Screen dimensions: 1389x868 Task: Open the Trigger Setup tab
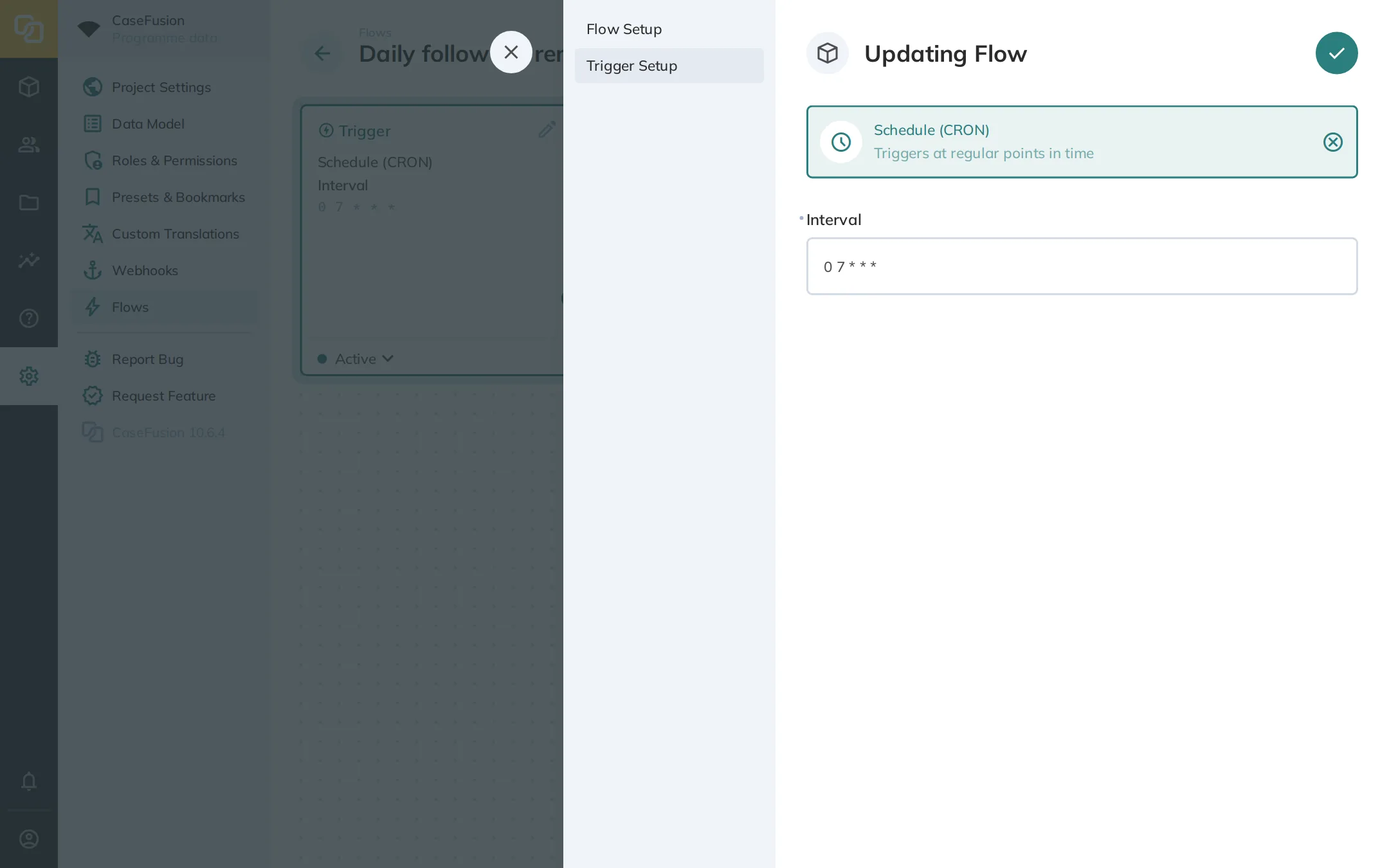coord(669,66)
